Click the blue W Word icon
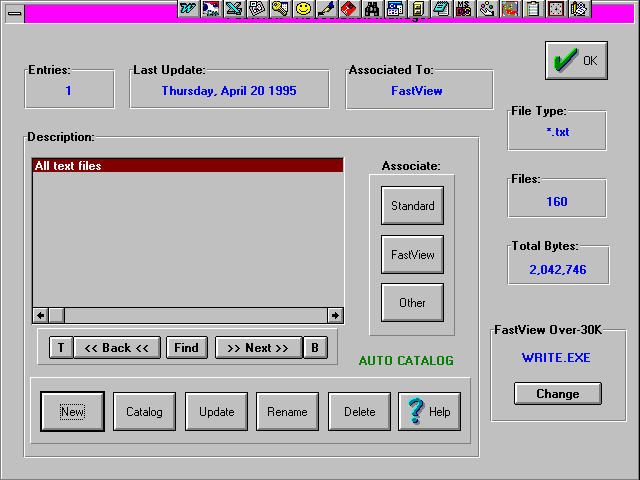Viewport: 640px width, 480px height. pos(188,8)
